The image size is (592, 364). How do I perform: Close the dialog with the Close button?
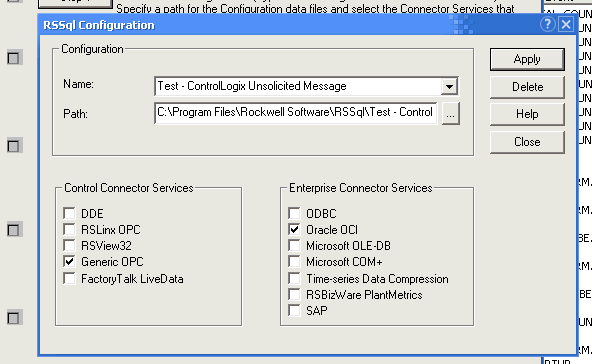coord(527,142)
